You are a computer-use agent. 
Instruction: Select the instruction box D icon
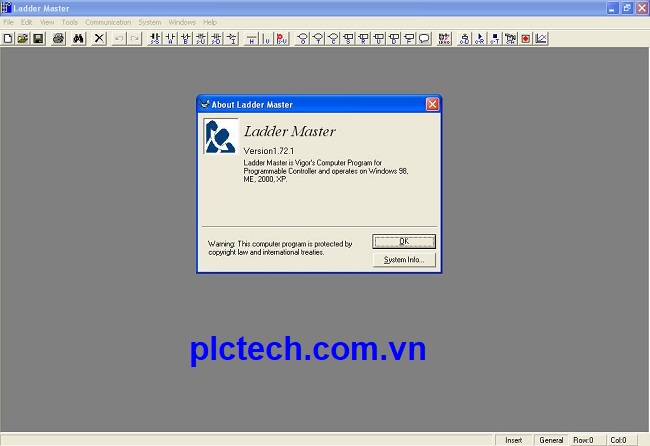tap(394, 39)
